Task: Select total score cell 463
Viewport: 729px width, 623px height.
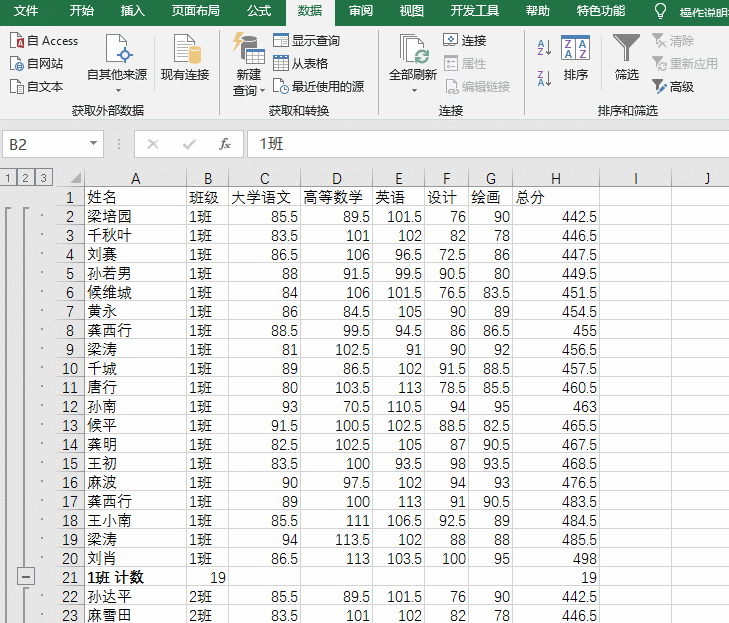Action: [x=556, y=406]
